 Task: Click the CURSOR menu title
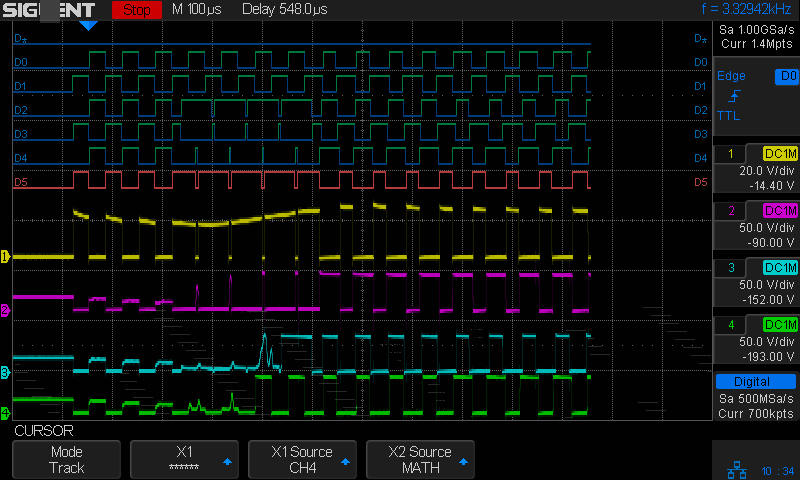point(44,431)
